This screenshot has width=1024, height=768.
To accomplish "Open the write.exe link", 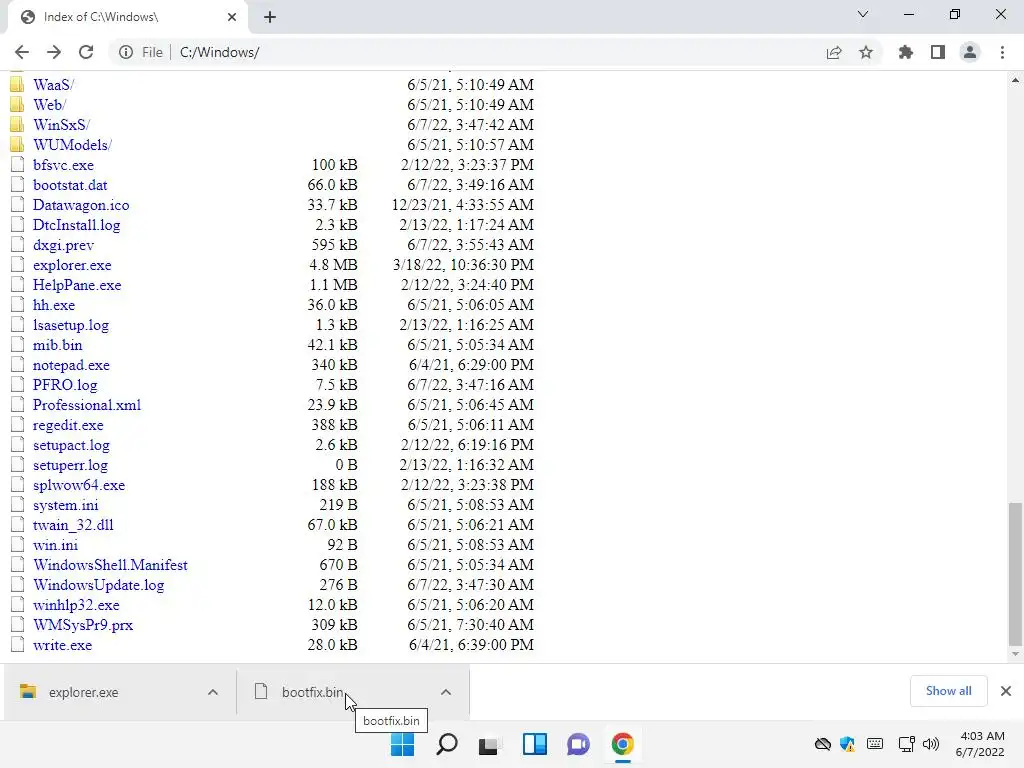I will point(63,645).
